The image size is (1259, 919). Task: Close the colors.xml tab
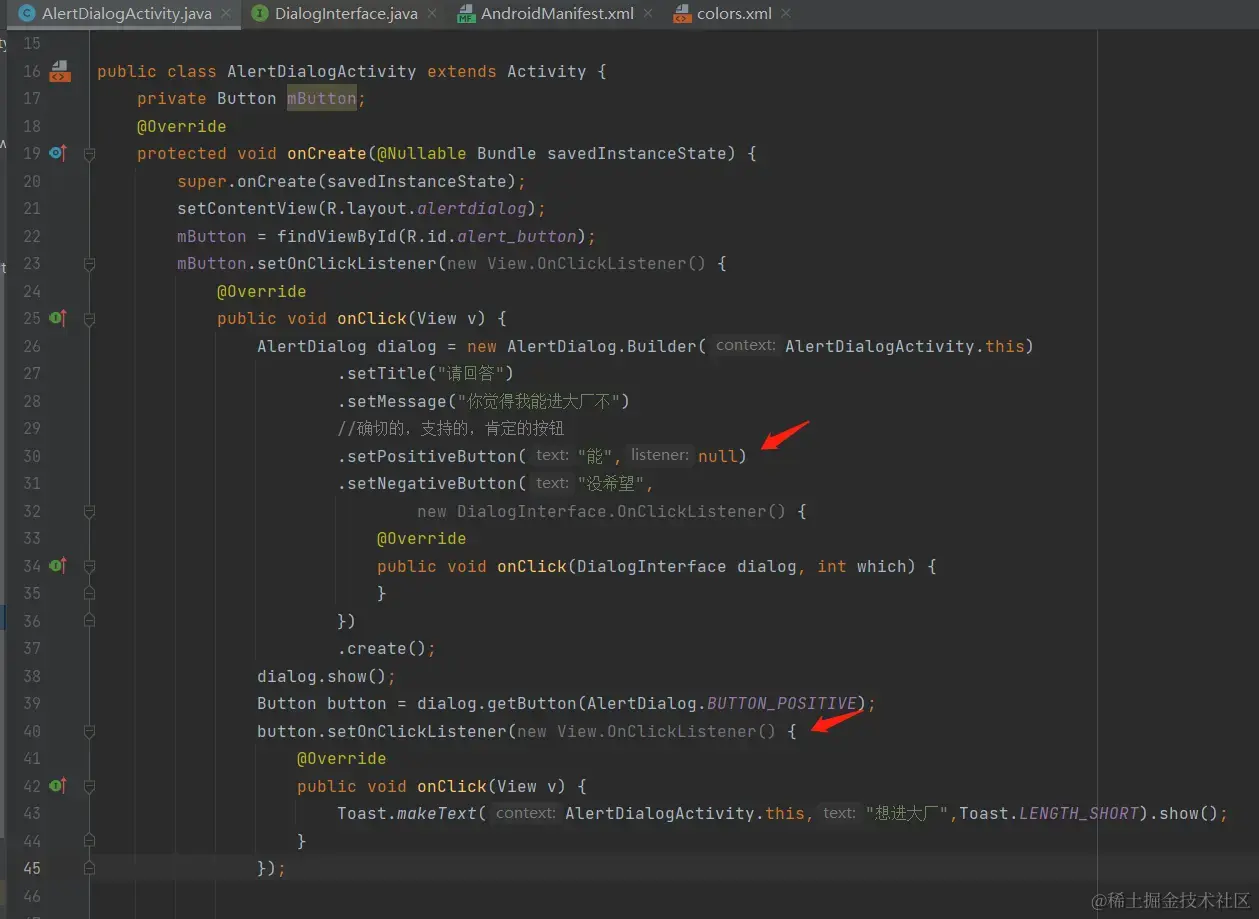point(786,14)
